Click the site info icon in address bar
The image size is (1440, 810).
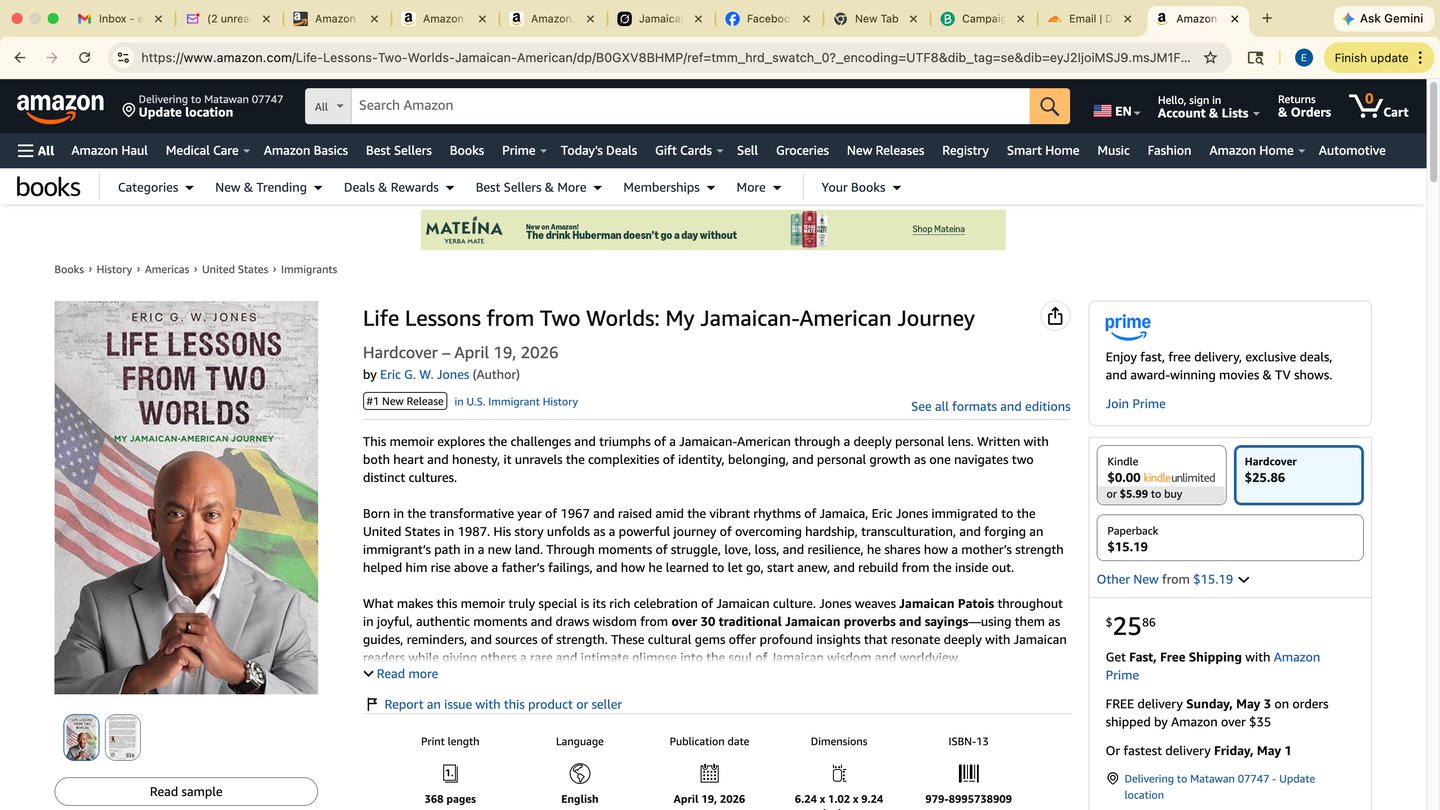123,58
